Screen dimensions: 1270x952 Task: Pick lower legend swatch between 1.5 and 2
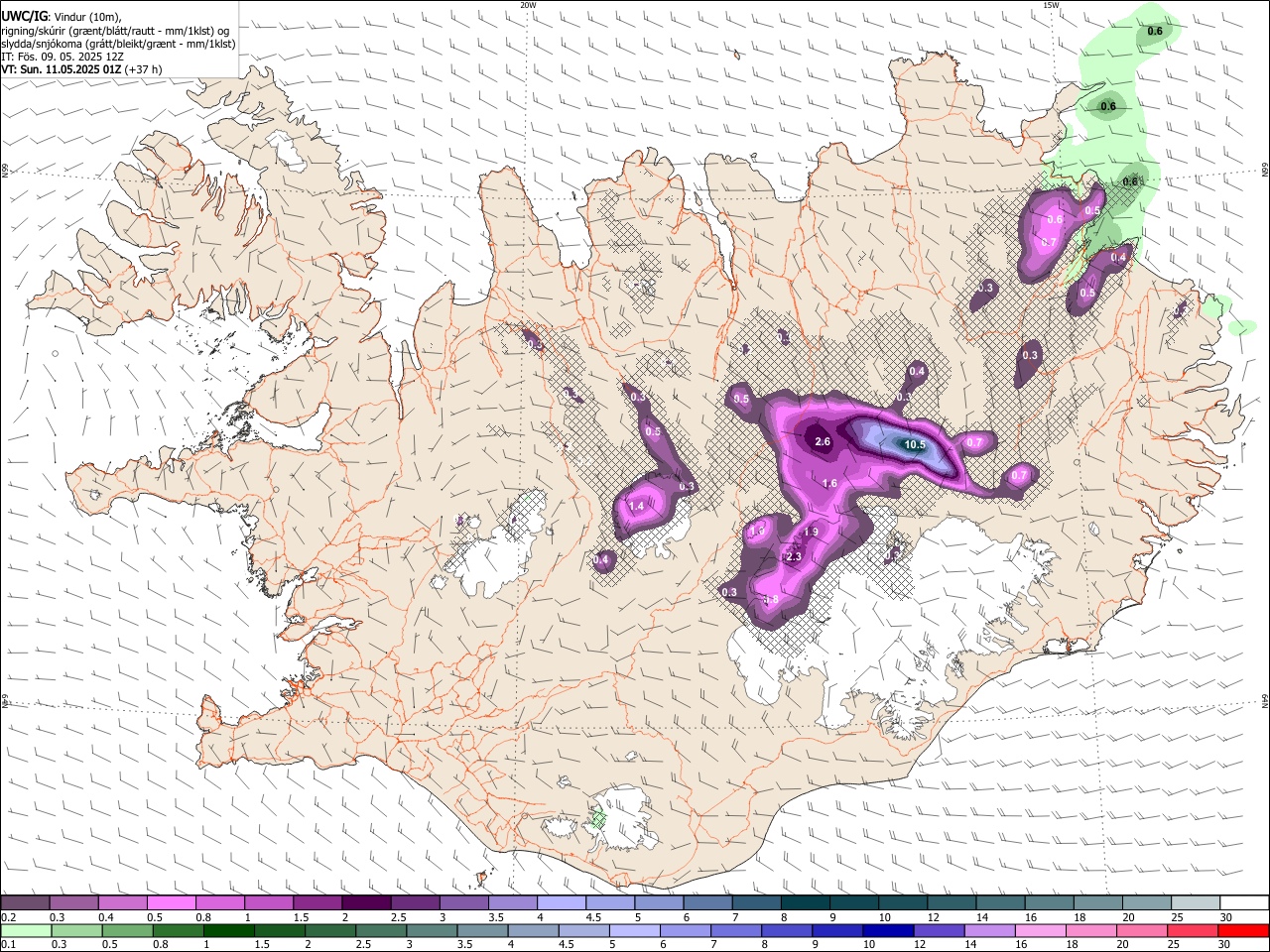coord(279,930)
